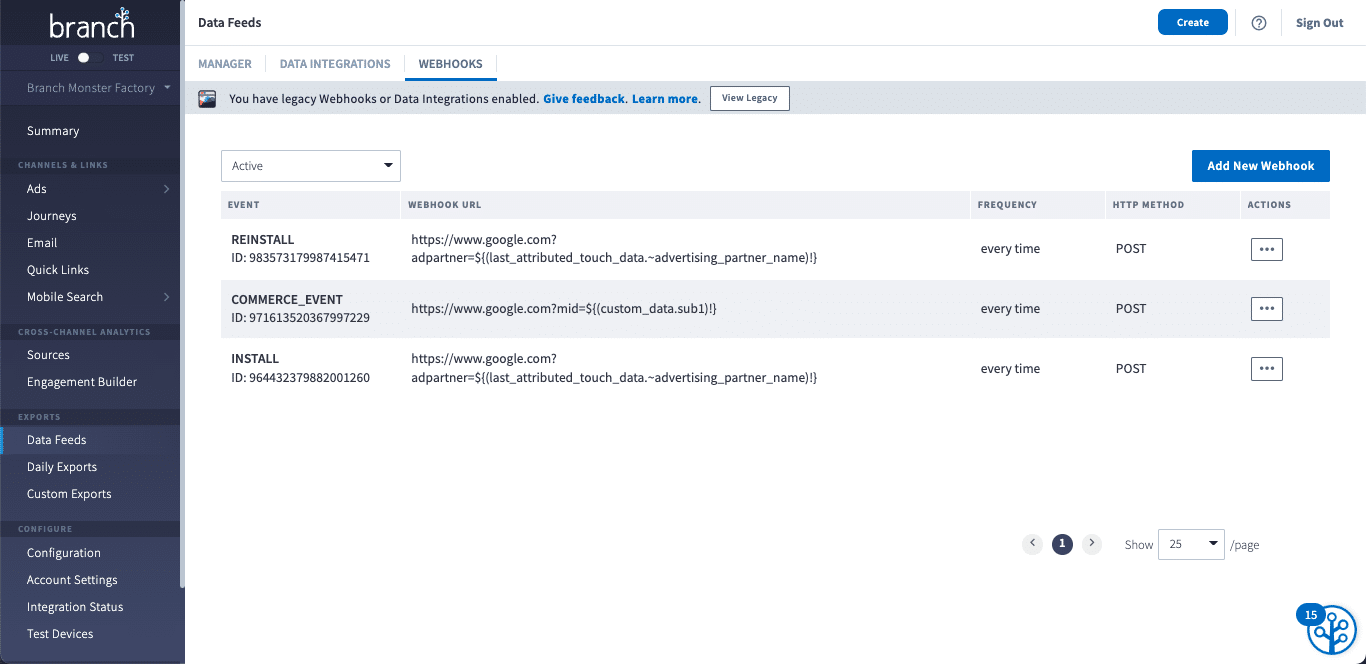Open the Branch Monster Factory app selector

click(x=90, y=88)
